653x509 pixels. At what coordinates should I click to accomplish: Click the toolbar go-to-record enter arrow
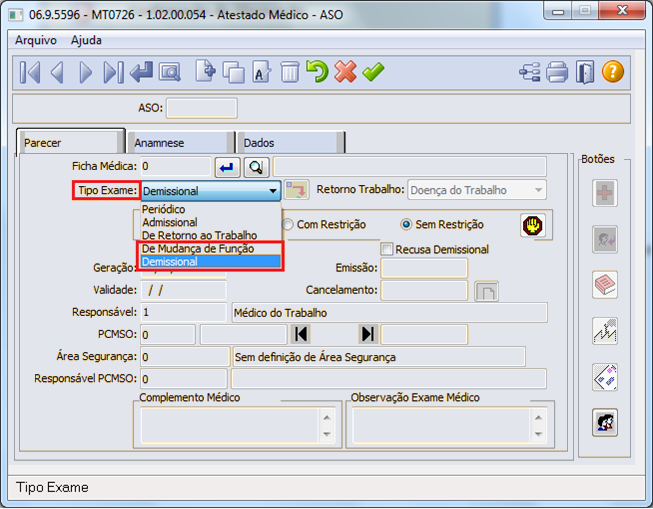pyautogui.click(x=141, y=72)
